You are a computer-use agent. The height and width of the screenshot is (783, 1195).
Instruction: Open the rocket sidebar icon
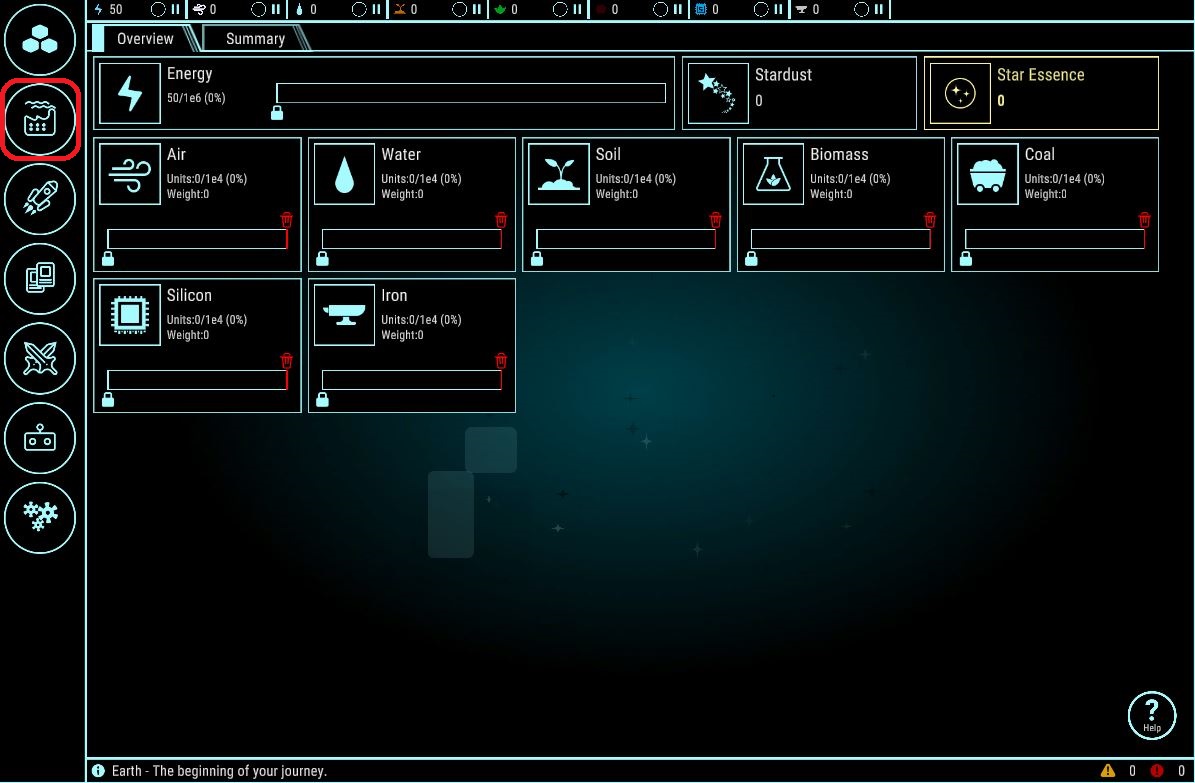[40, 199]
